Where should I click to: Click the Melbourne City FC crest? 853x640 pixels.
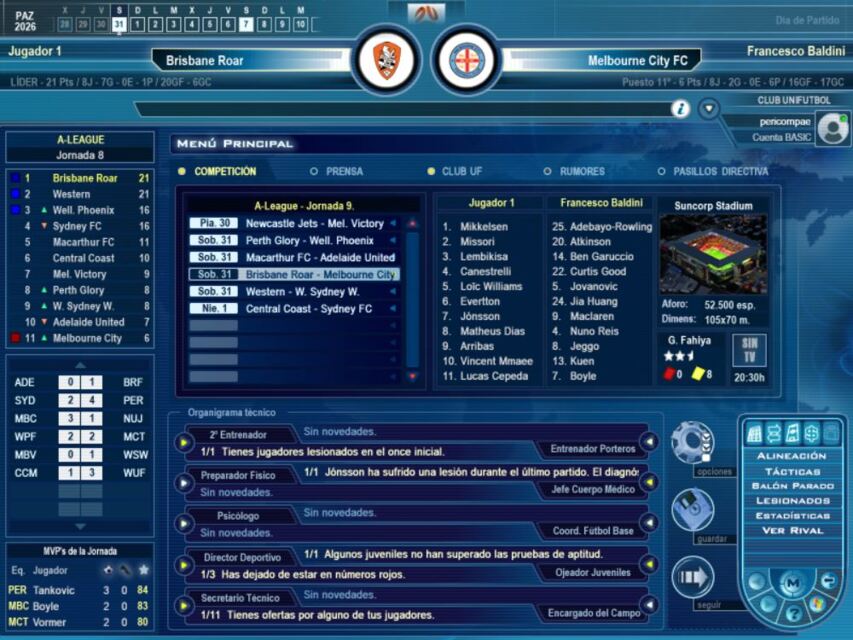[466, 60]
